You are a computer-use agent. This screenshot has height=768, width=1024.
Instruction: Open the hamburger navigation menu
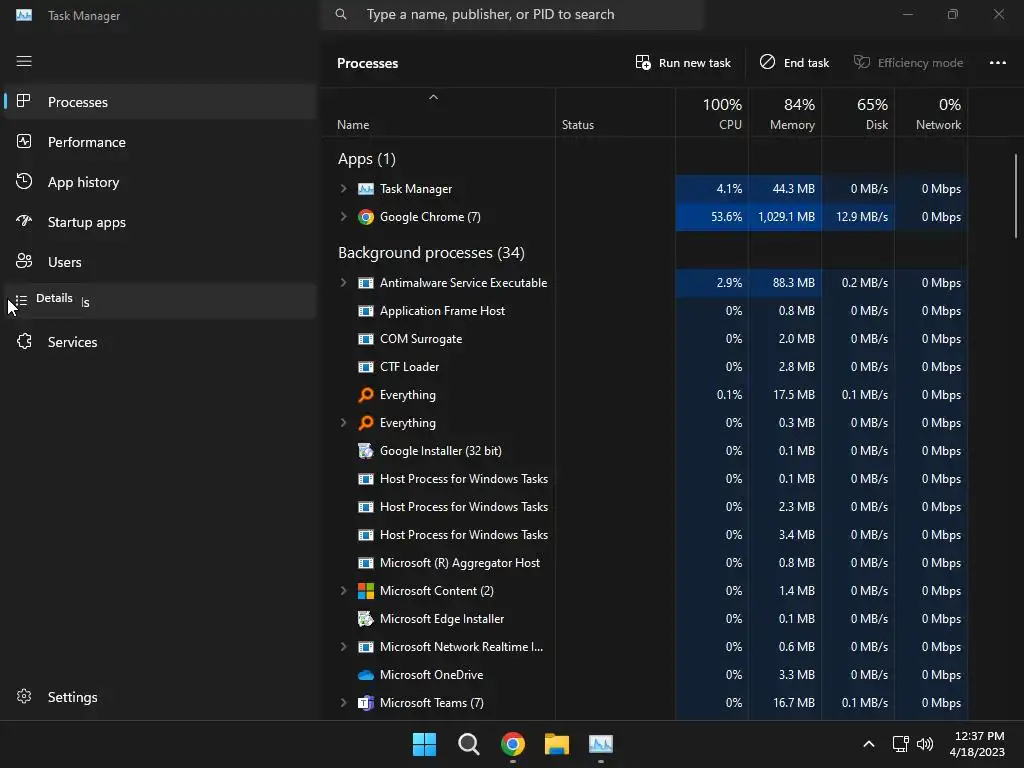24,61
